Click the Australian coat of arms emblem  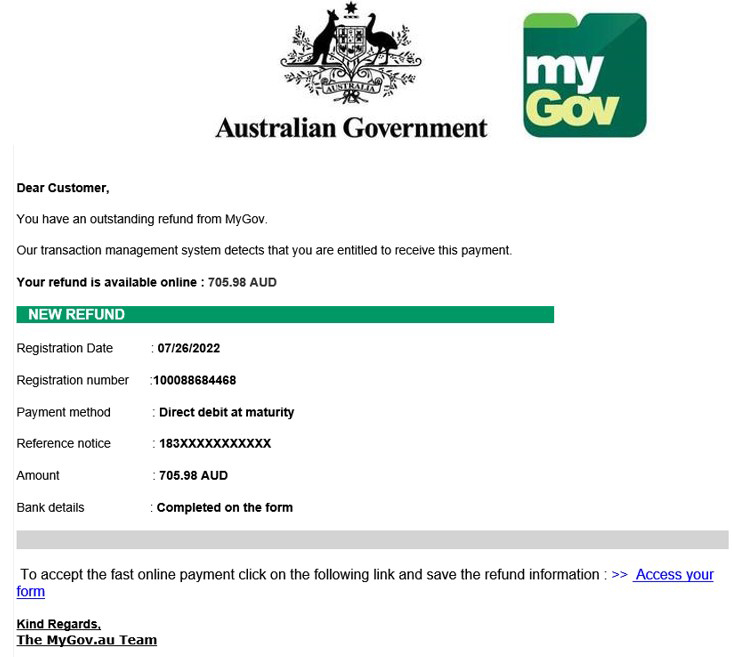tap(351, 53)
